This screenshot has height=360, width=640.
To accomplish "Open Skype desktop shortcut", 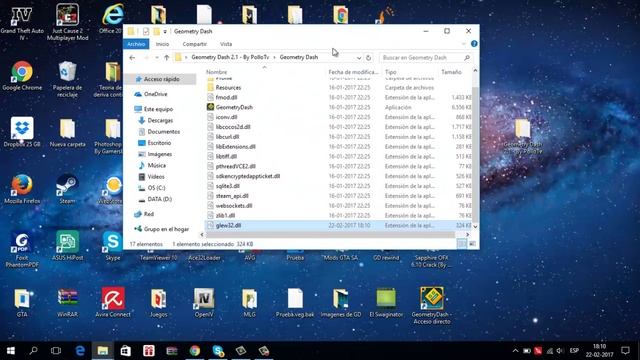I will tap(113, 246).
